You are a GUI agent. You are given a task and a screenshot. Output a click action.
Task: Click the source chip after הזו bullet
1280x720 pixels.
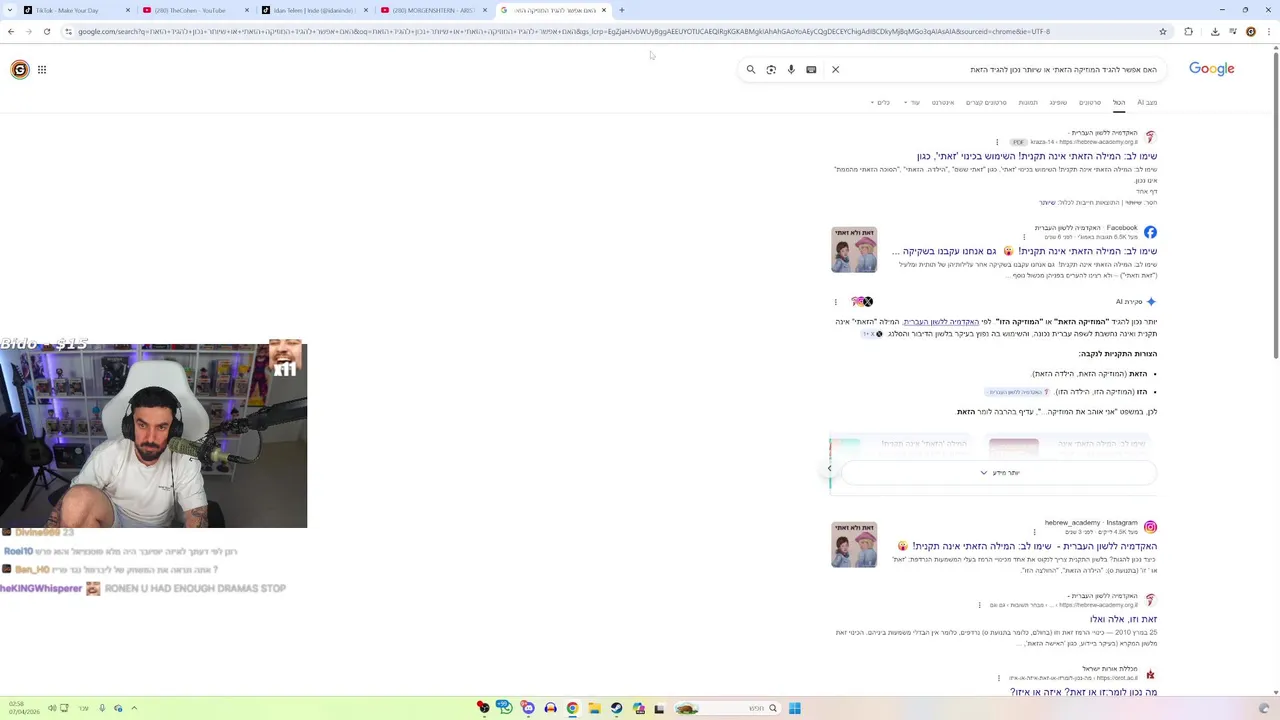[1016, 392]
